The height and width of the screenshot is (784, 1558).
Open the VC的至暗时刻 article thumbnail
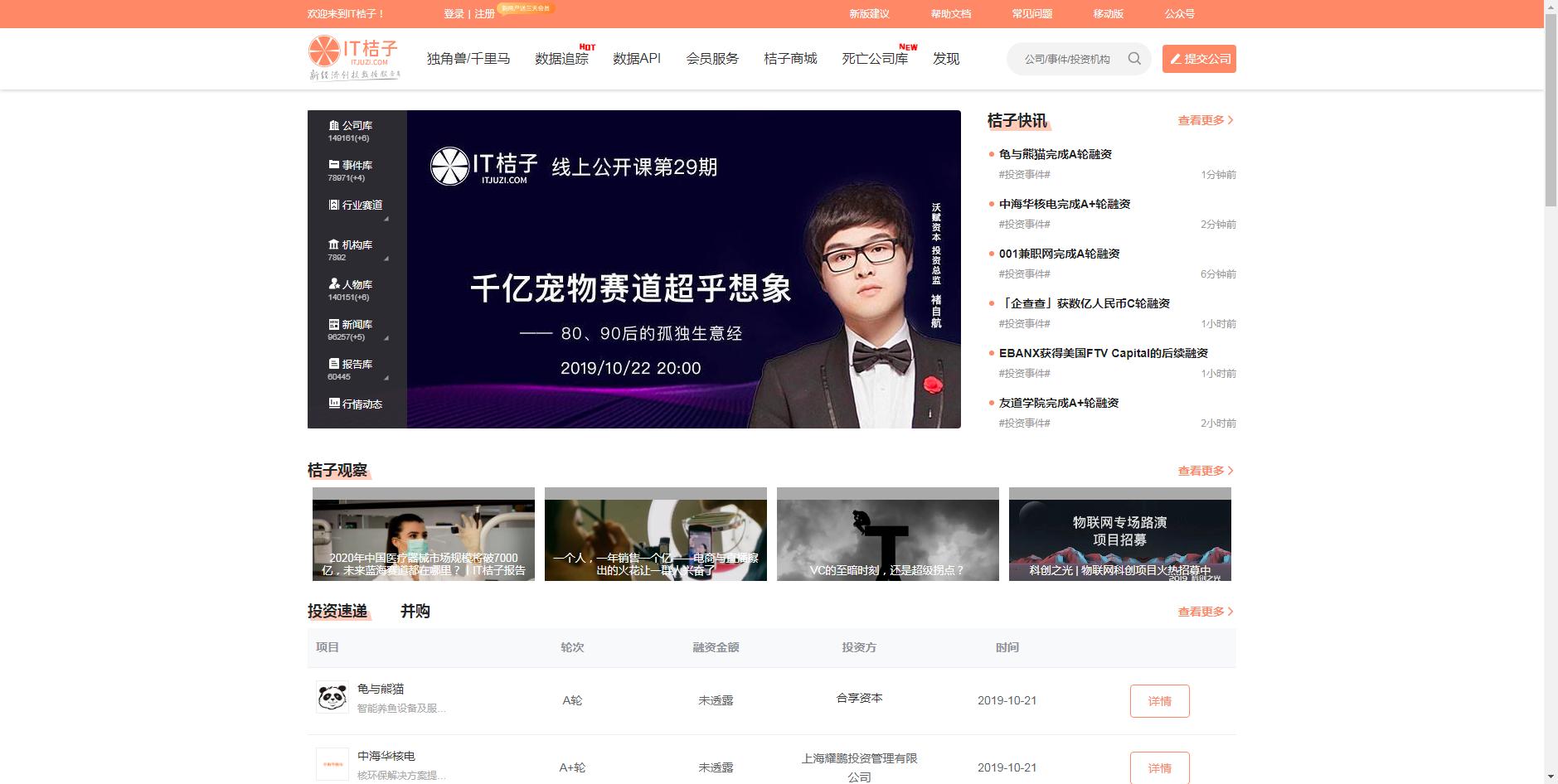point(888,534)
